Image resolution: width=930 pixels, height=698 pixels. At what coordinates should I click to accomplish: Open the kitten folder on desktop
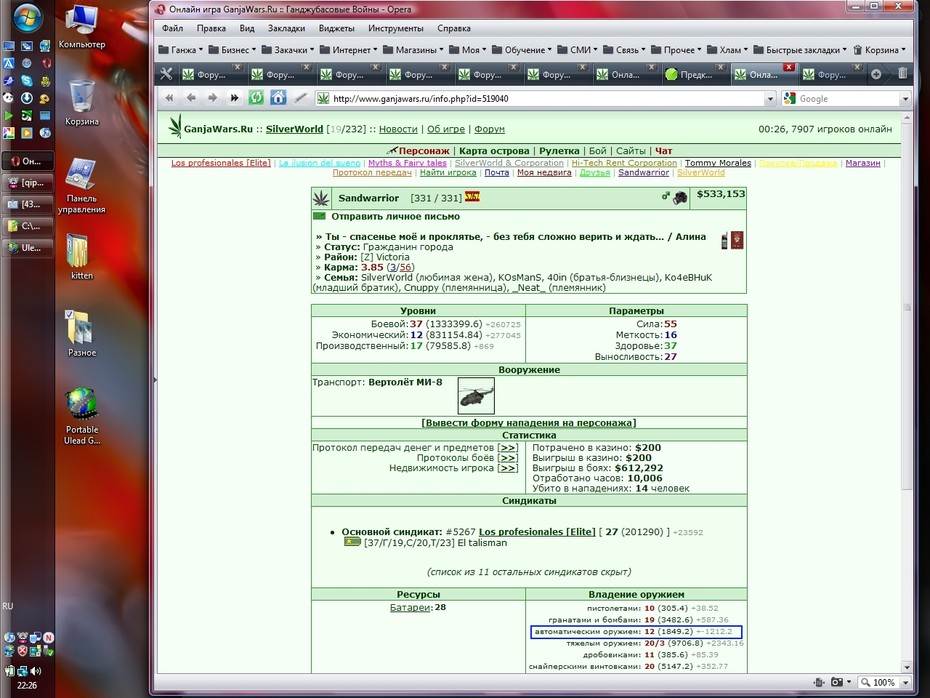82,256
